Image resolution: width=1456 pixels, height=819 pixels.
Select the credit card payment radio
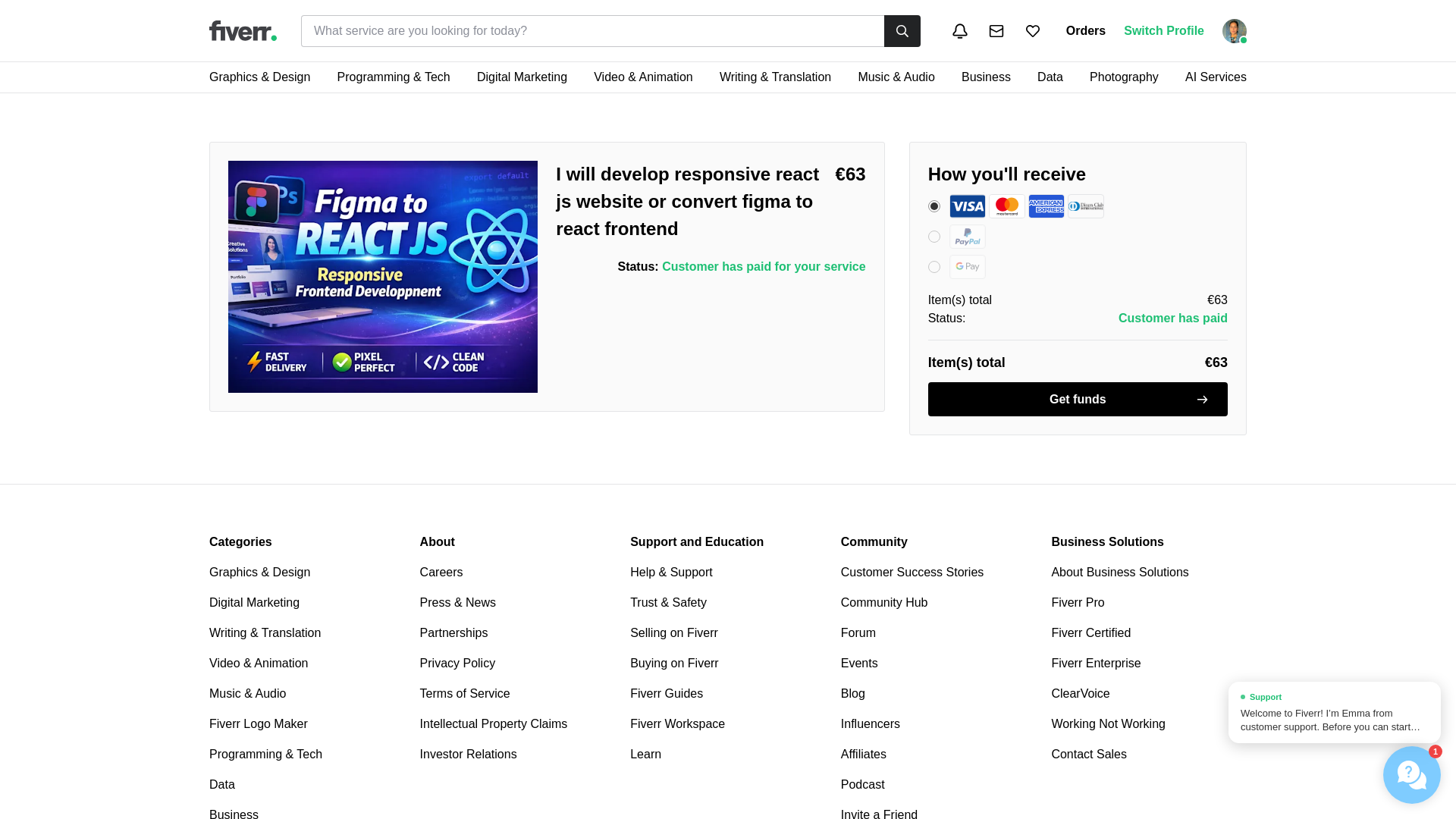934,206
